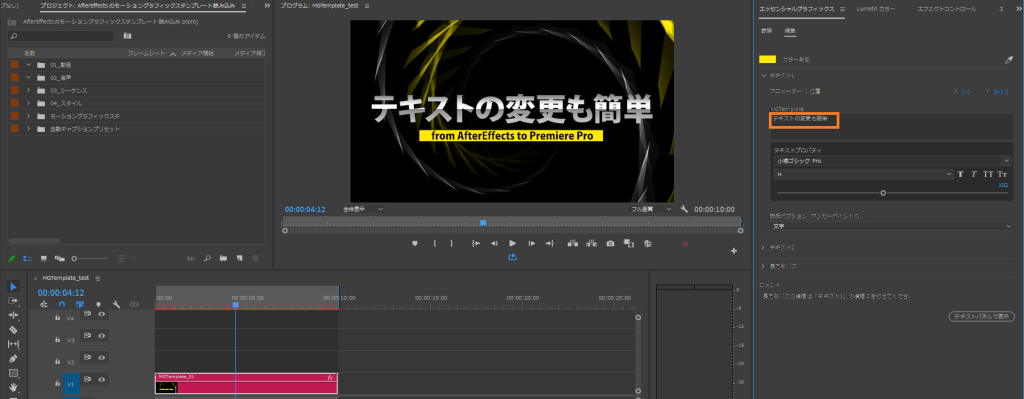Select the Rectangle tool

coord(14,373)
